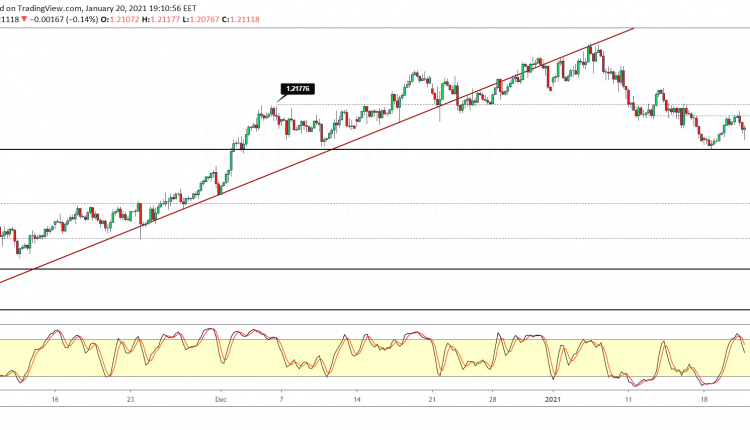Click the '11' date on time axis

pos(629,399)
